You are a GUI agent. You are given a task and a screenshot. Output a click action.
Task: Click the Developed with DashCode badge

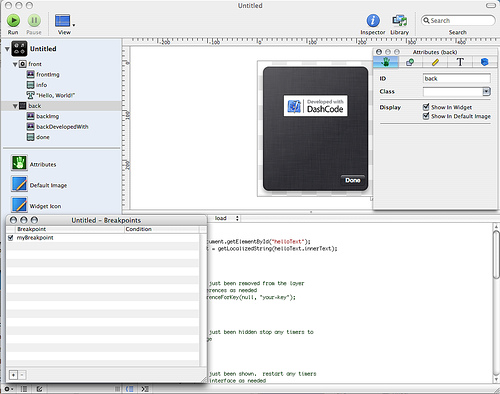pos(315,106)
